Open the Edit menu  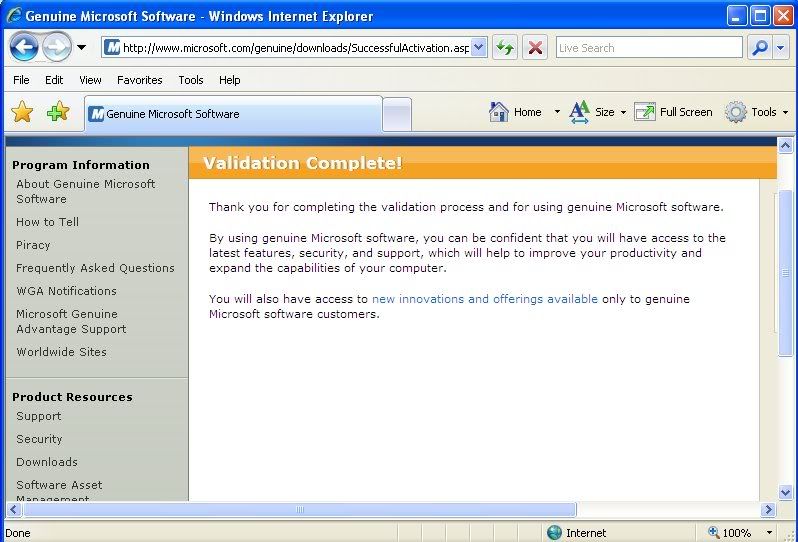pyautogui.click(x=54, y=80)
